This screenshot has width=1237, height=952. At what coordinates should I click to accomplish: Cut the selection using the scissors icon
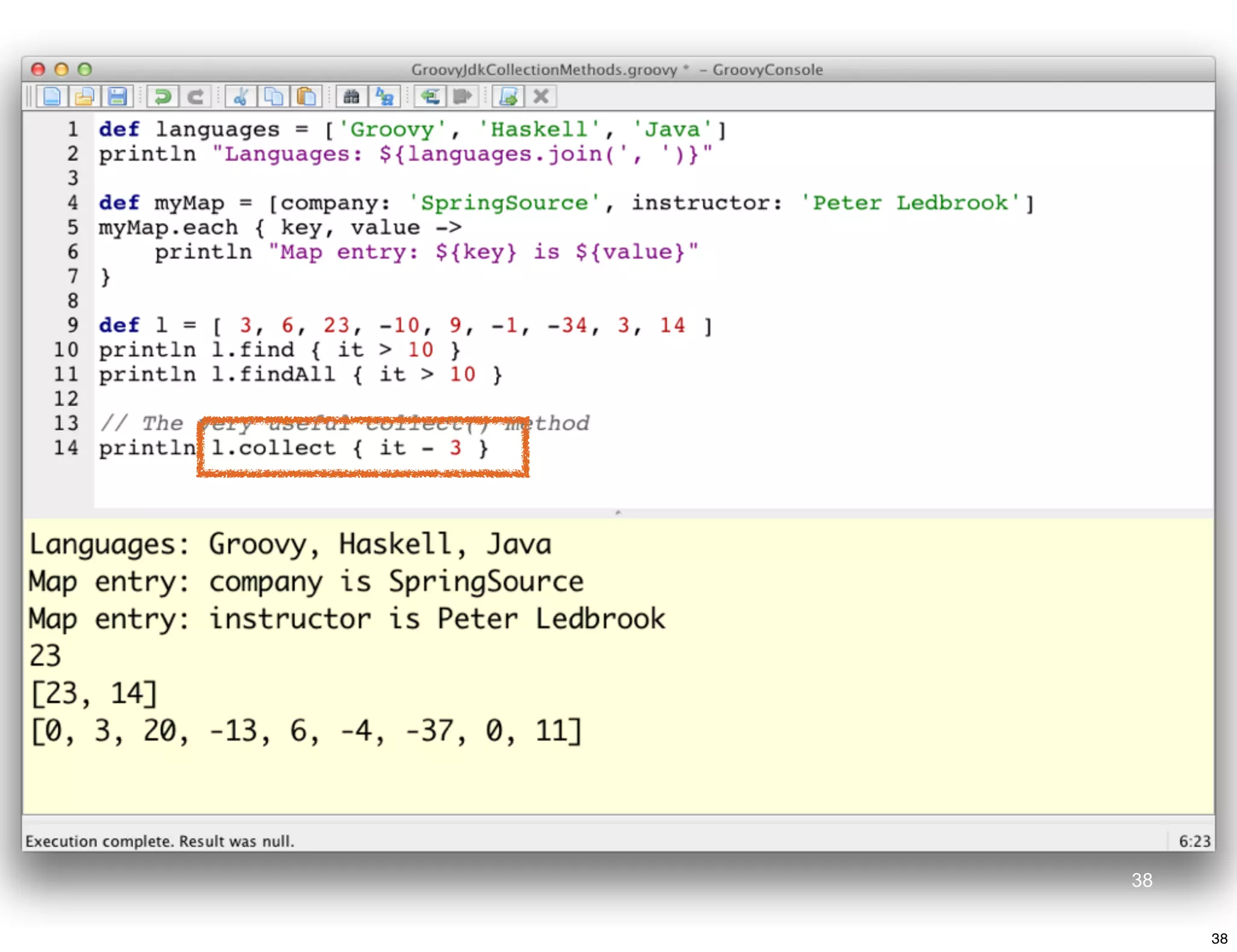coord(241,97)
